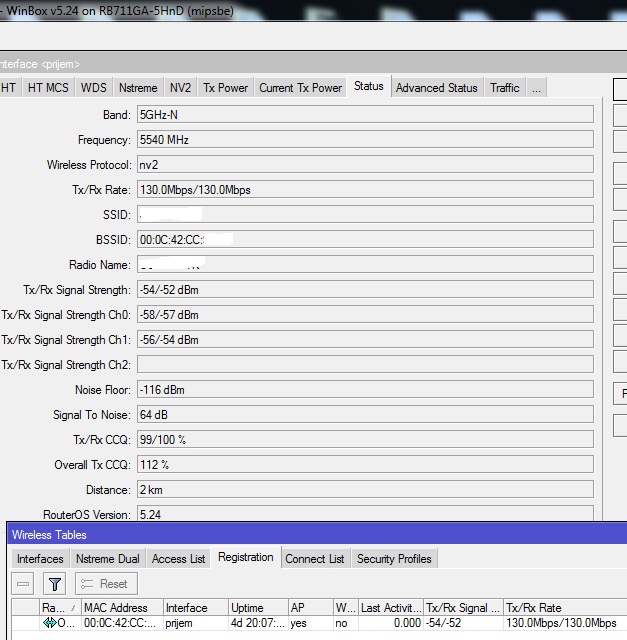Switch to the Nstreme Dual tab

(x=108, y=558)
